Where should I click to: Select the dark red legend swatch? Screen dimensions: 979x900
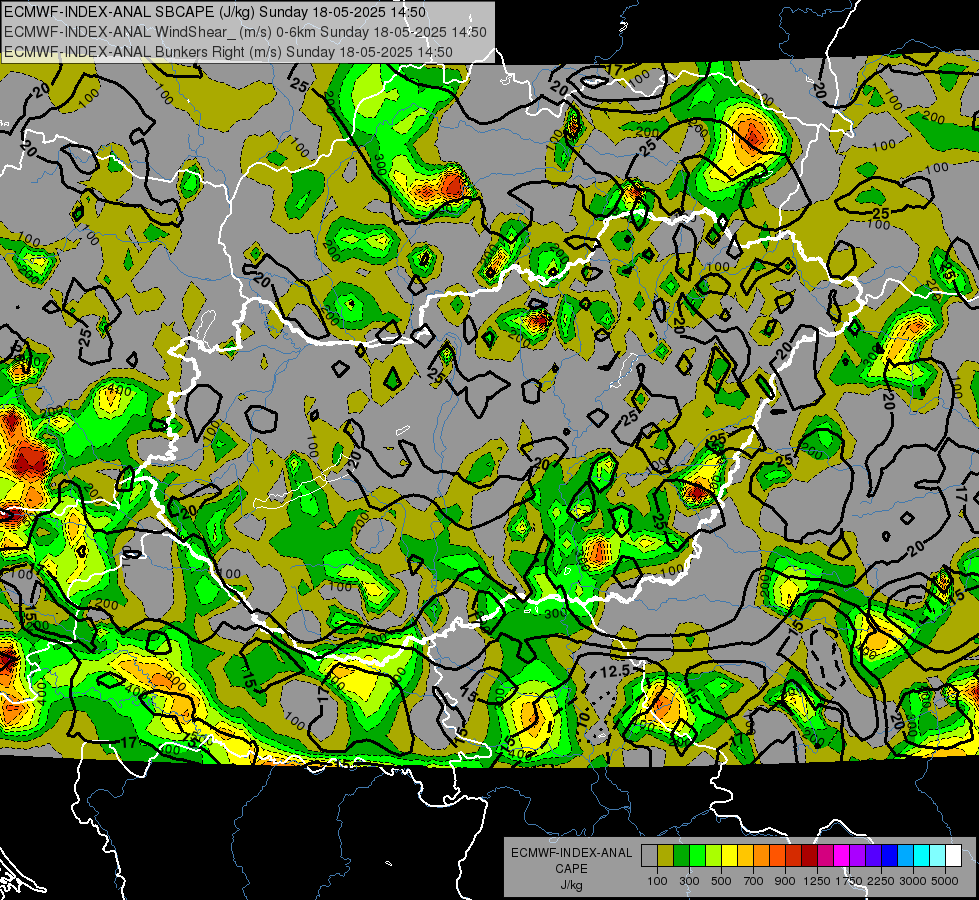point(809,855)
